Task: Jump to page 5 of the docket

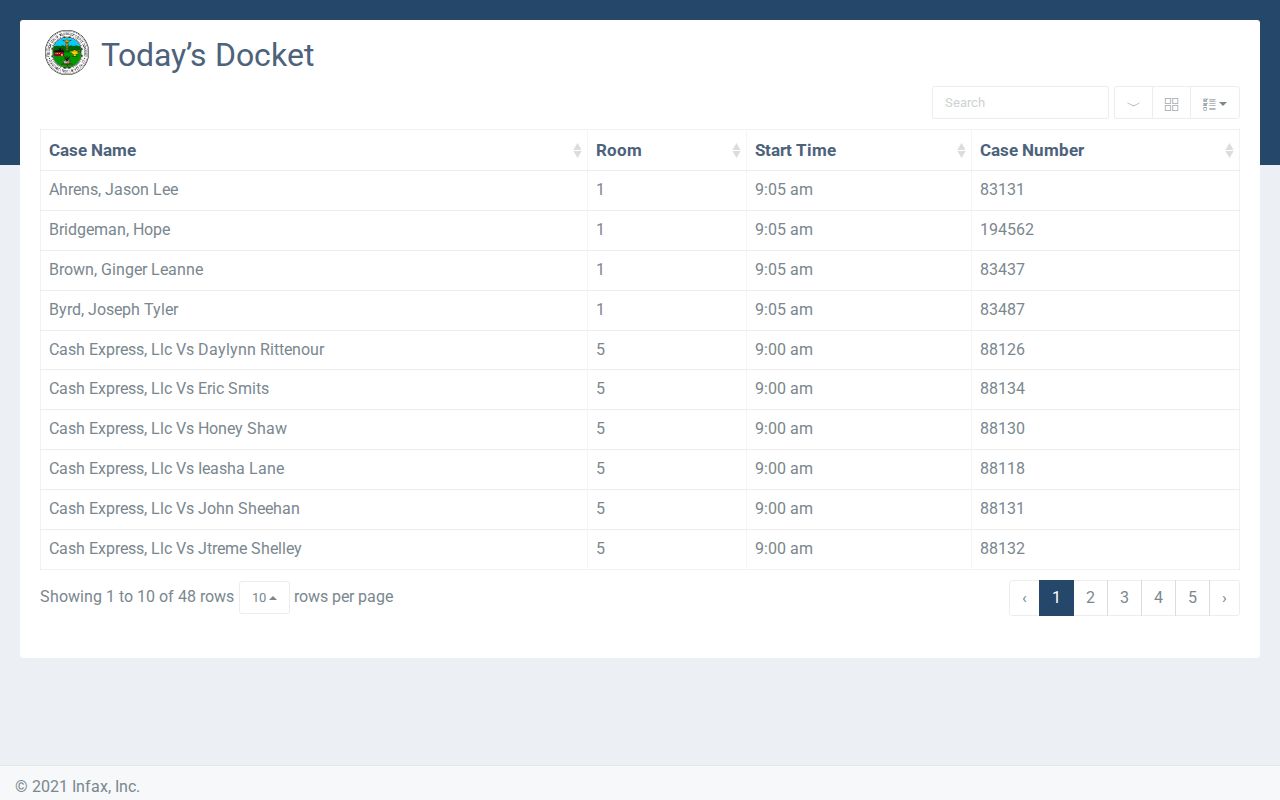Action: [x=1192, y=598]
